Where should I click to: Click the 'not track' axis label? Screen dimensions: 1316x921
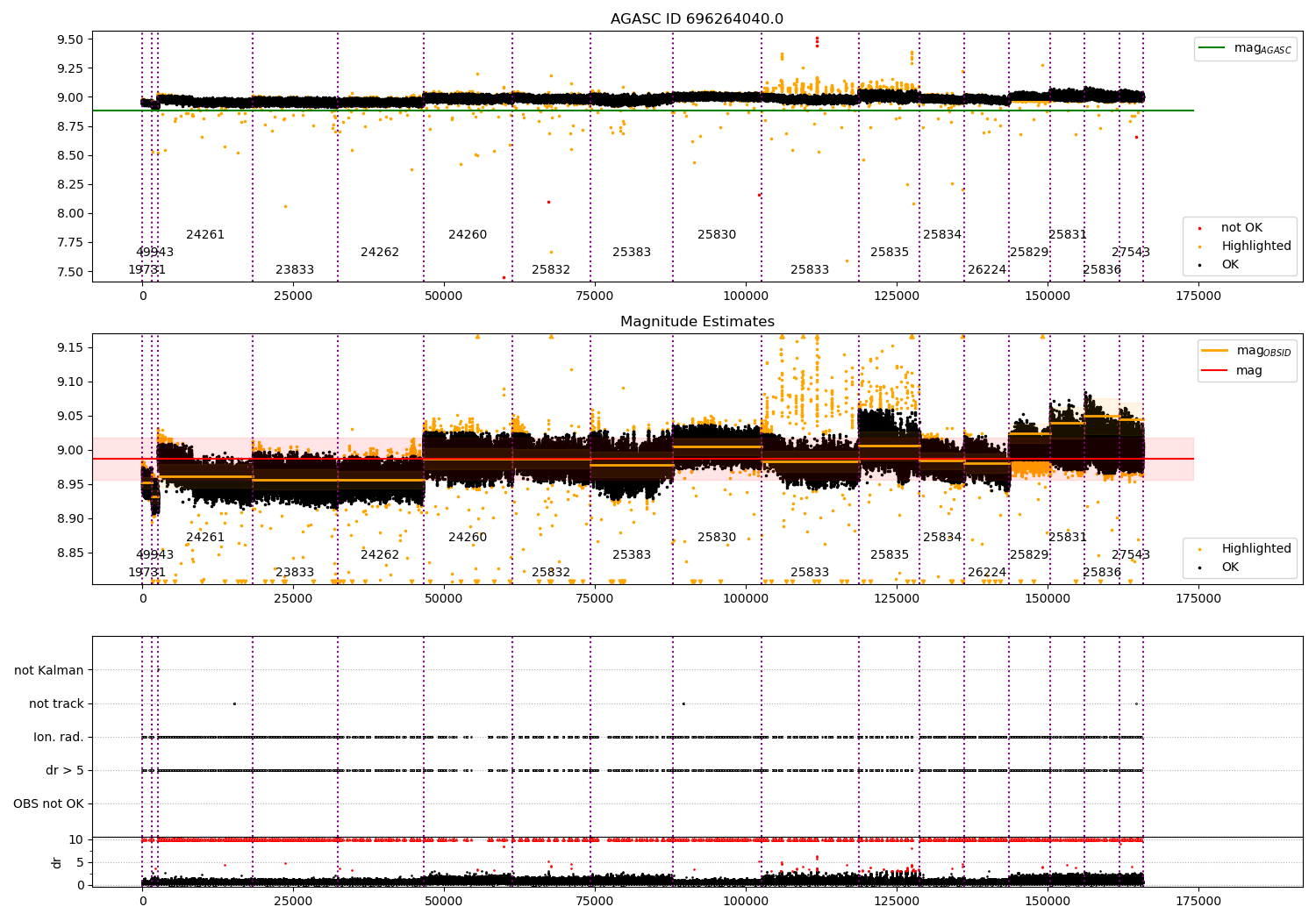(56, 703)
